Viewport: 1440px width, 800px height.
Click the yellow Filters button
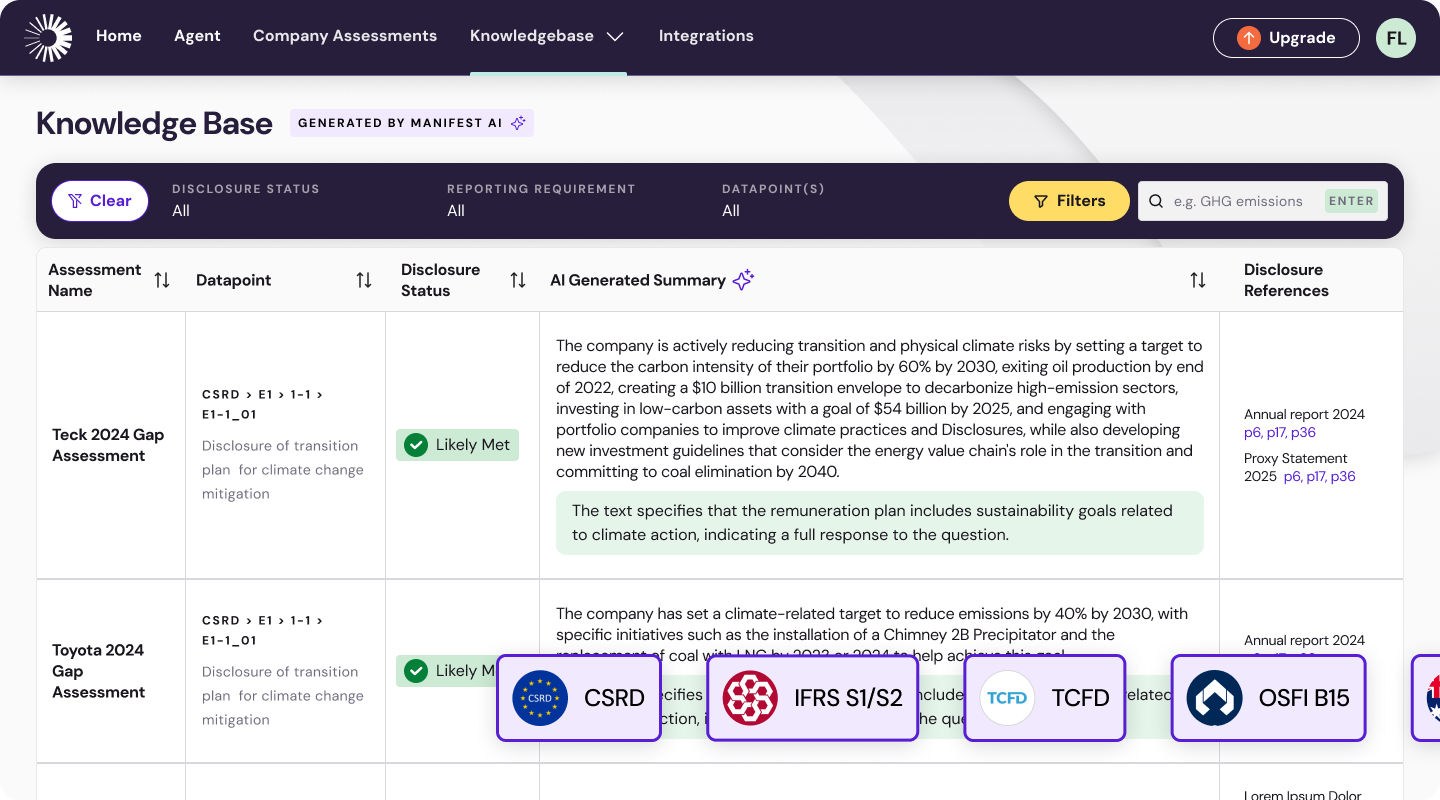point(1069,201)
